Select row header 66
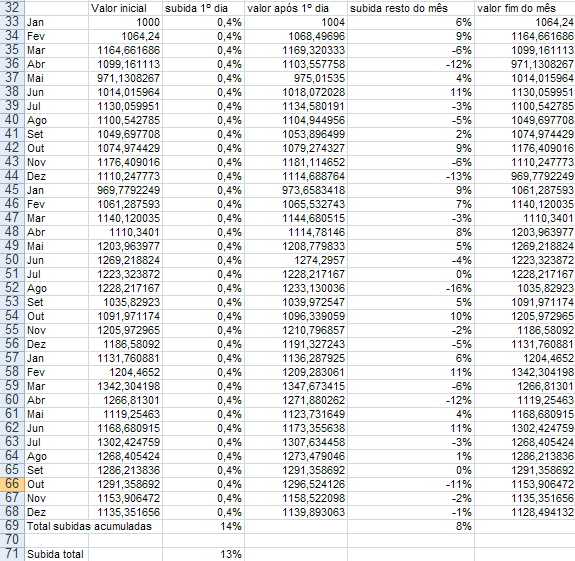This screenshot has width=575, height=561. click(12, 484)
